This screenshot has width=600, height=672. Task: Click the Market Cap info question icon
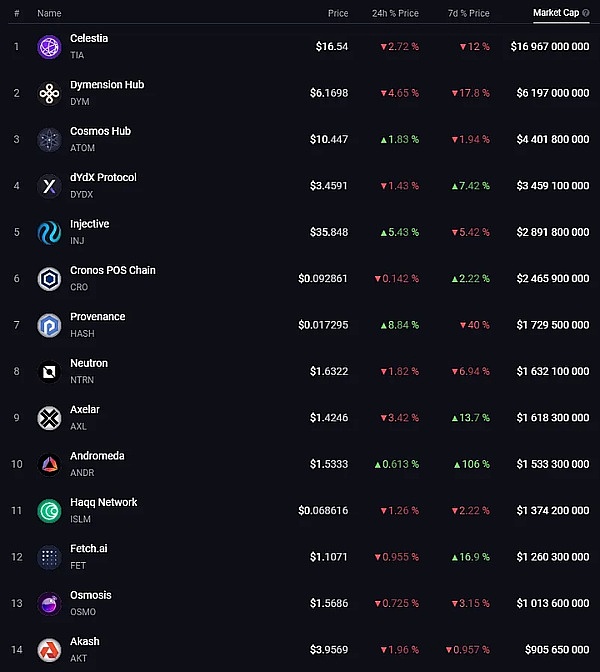coord(586,13)
